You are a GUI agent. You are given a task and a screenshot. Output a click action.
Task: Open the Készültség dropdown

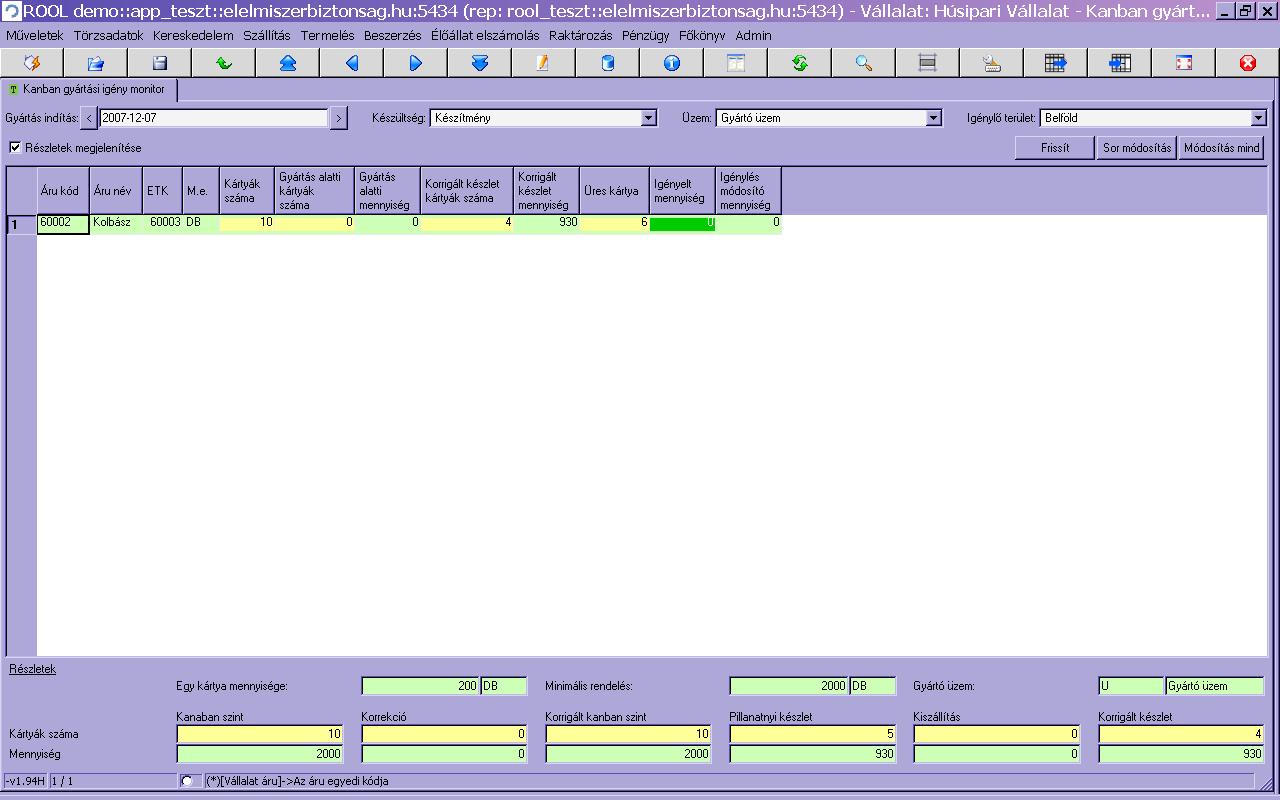649,118
